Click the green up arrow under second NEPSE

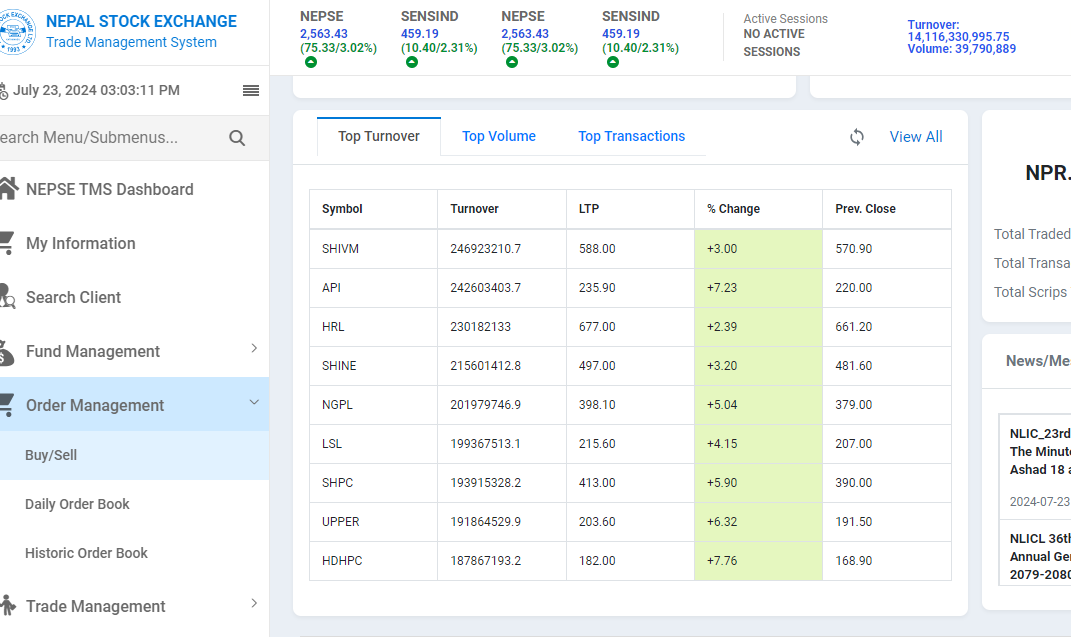pos(512,62)
